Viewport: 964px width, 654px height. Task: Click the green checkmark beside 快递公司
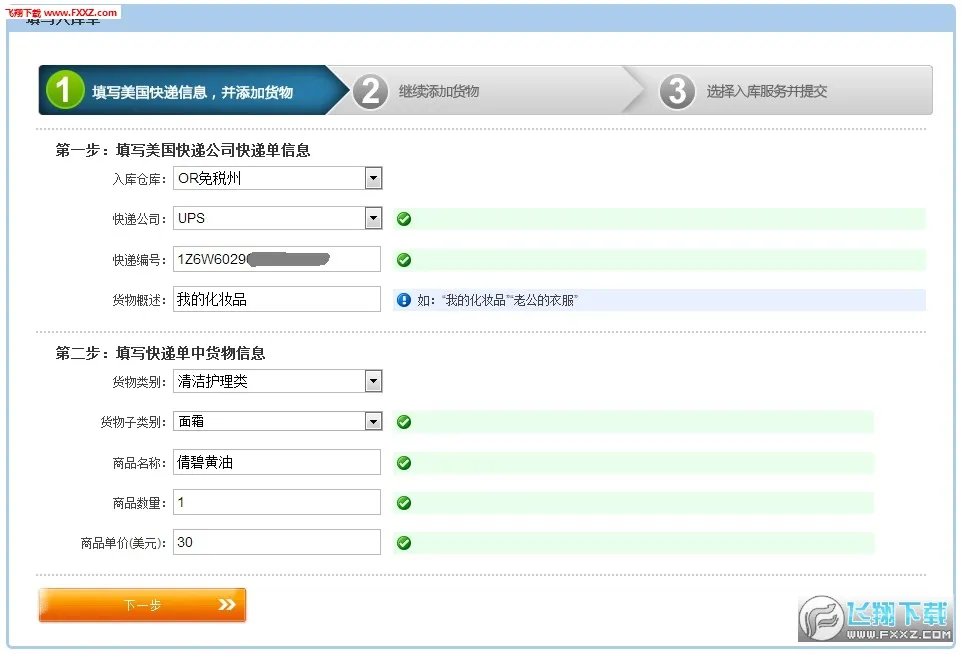click(x=404, y=219)
